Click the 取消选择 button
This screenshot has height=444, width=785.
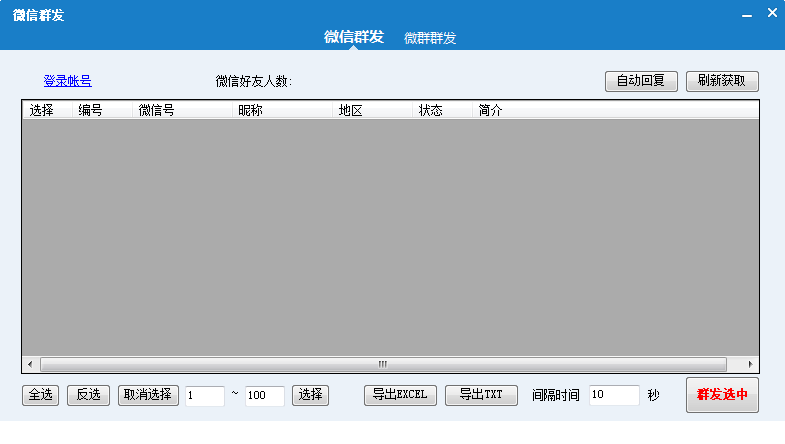tap(148, 395)
